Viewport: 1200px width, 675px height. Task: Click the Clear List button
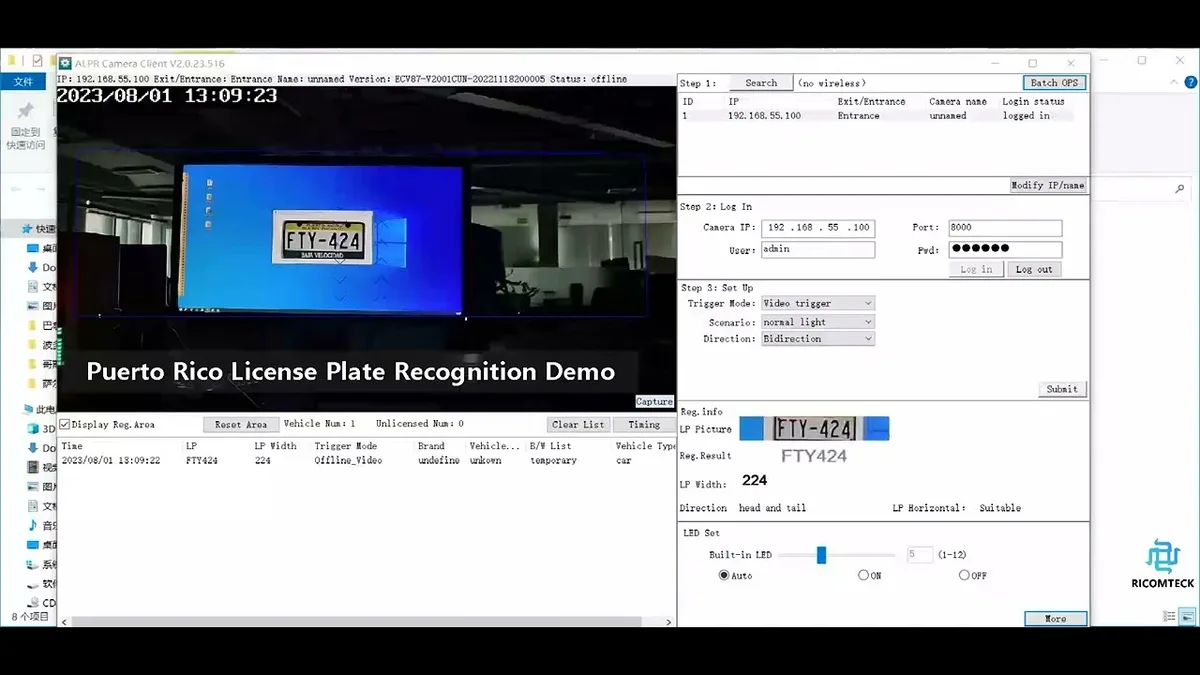coord(579,424)
